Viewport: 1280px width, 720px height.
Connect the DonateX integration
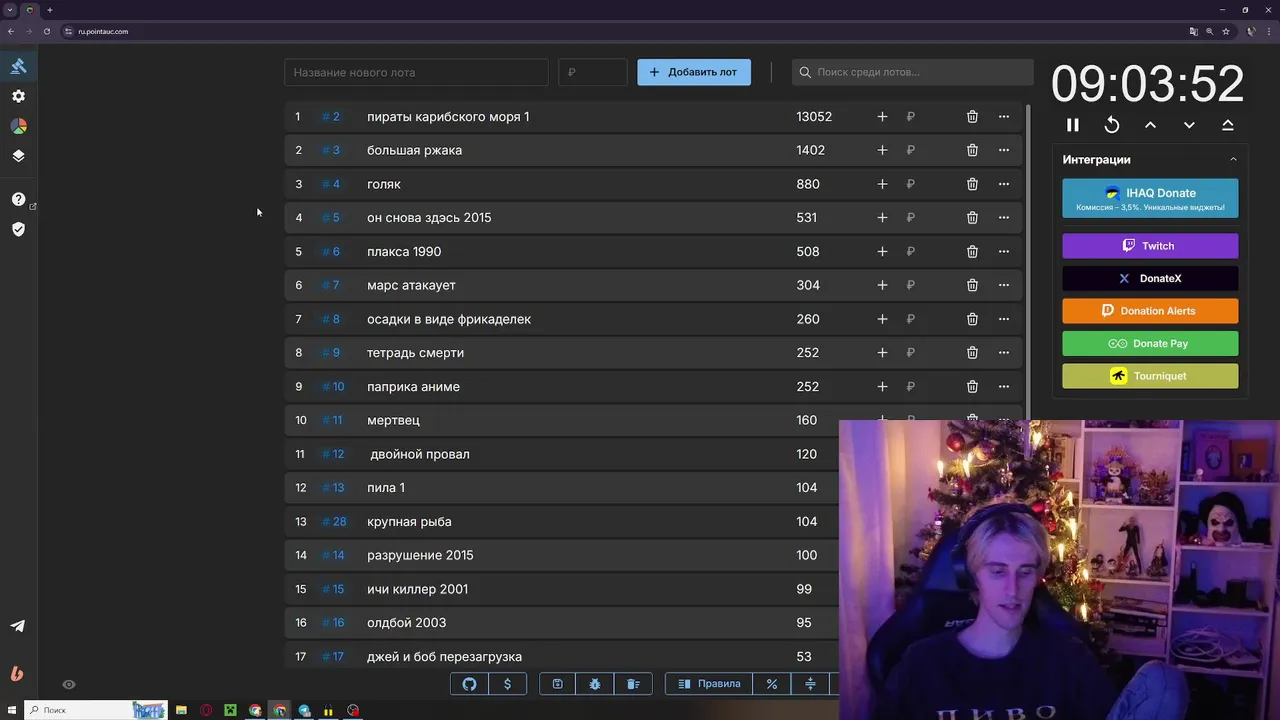click(1150, 278)
